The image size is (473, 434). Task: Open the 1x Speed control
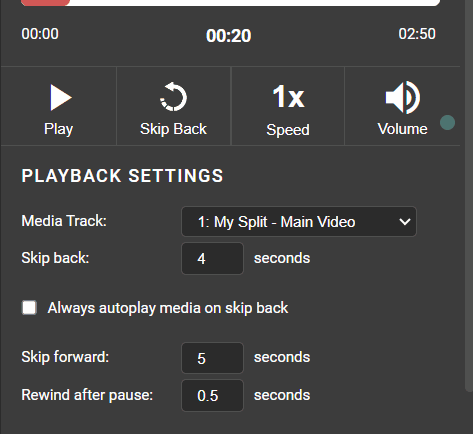288,106
